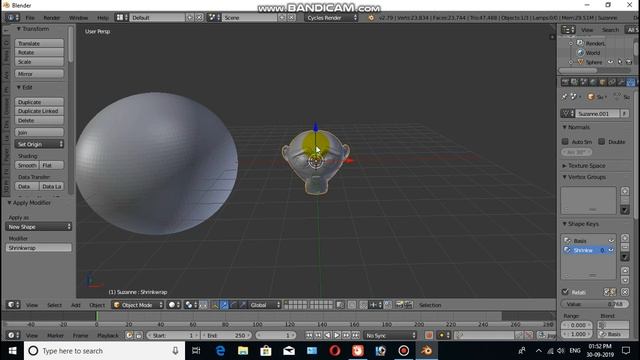Click the Suzanne.001 mesh name field

pos(597,113)
